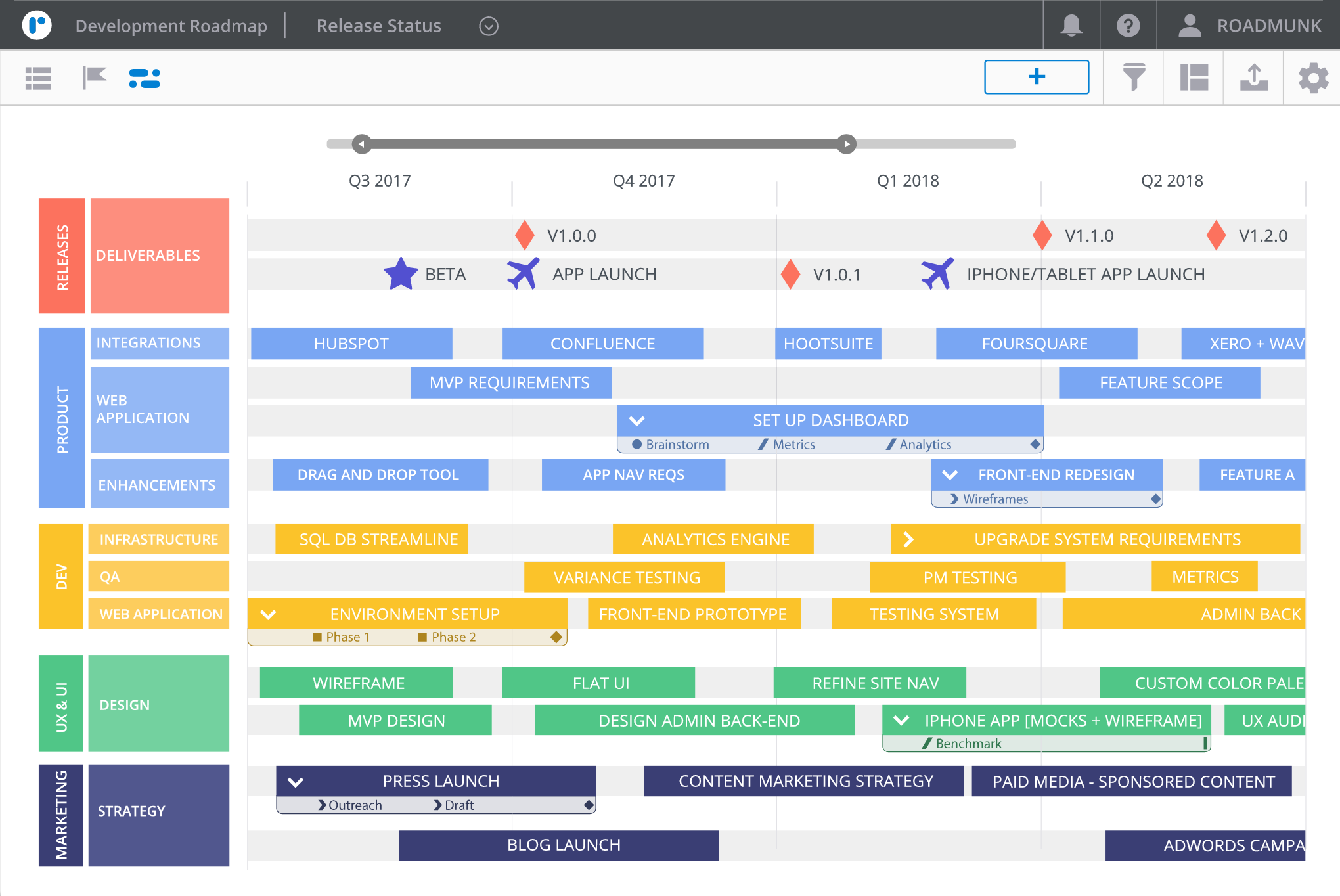
Task: Click the V1.2.0 diamond milestone
Action: [x=1216, y=235]
